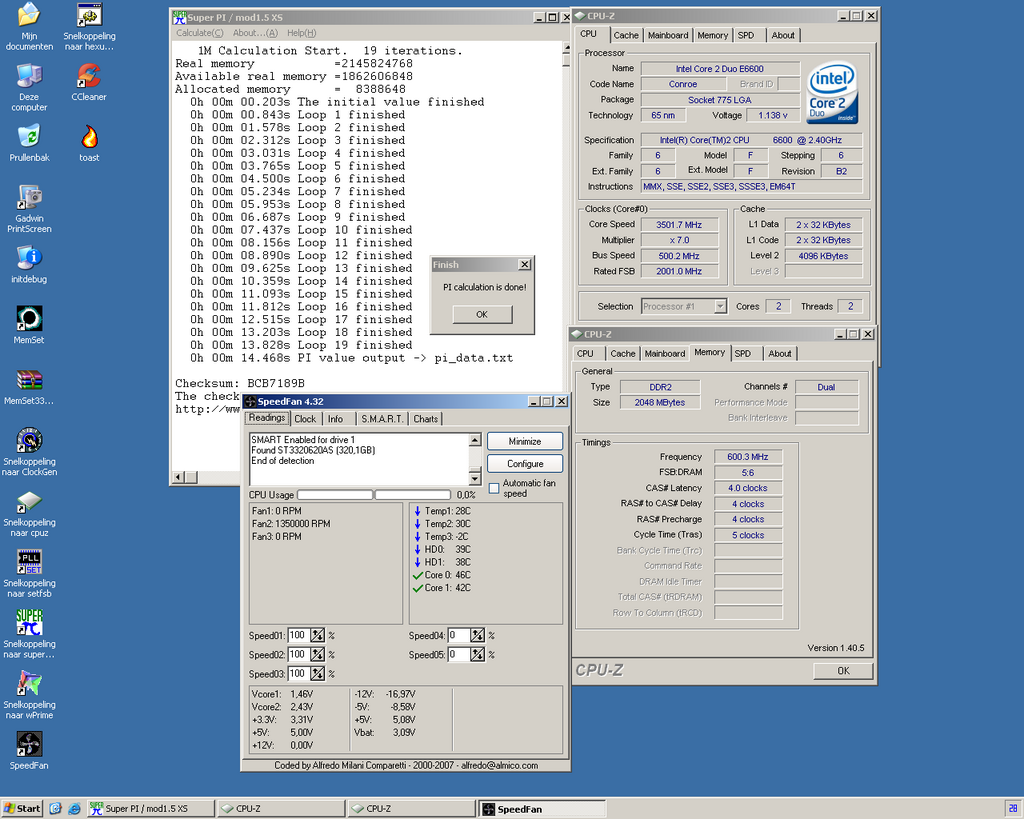Click the Super PI vertical scroll up arrow
Viewport: 1024px width, 819px height.
(x=566, y=48)
